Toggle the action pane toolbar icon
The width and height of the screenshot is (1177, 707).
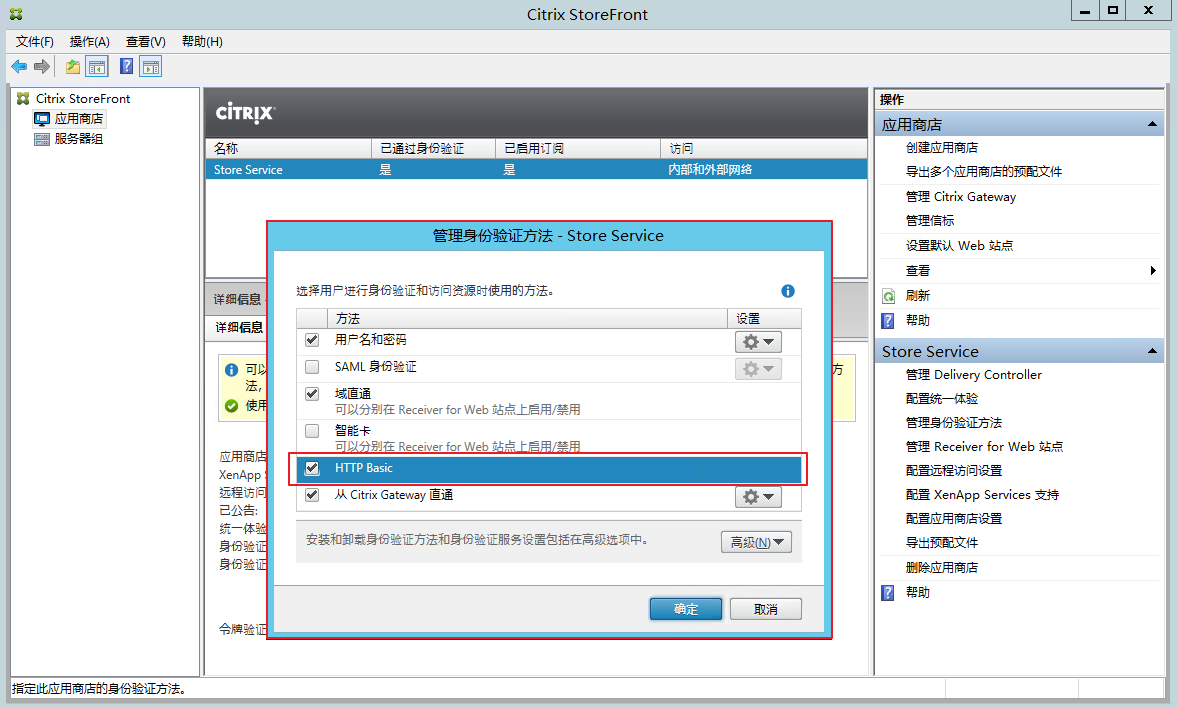[x=151, y=67]
